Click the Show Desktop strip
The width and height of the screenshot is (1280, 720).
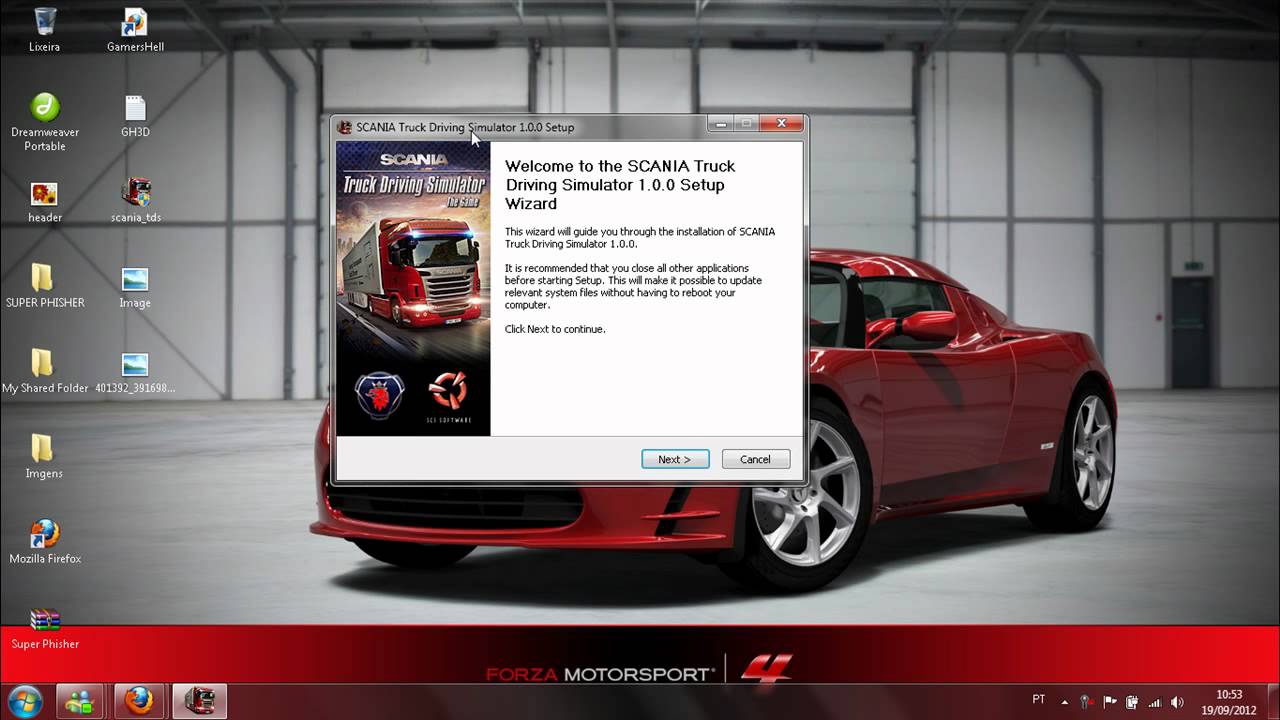click(1273, 701)
